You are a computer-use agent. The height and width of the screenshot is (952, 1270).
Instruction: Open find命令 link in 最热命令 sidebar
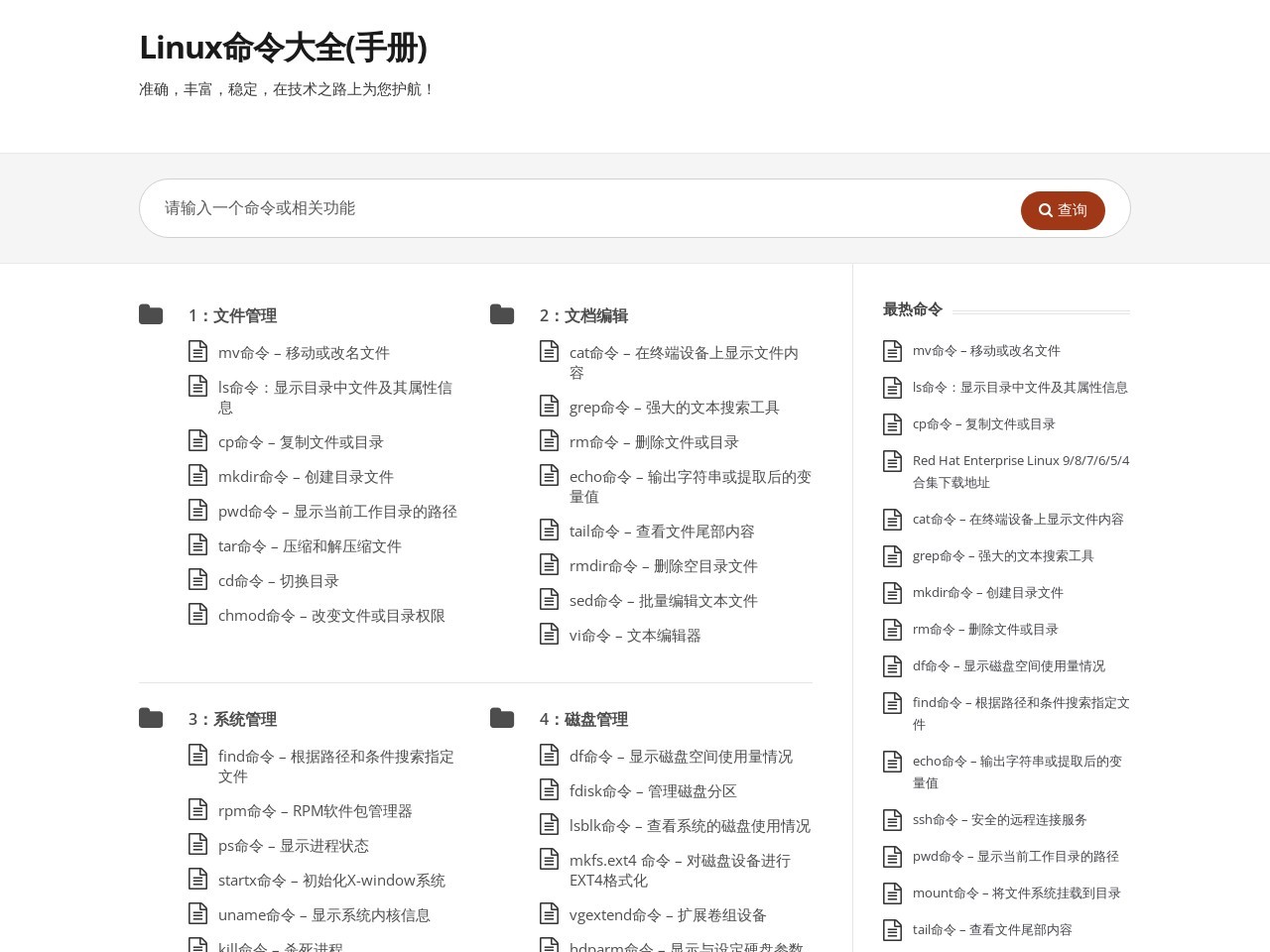1021,713
